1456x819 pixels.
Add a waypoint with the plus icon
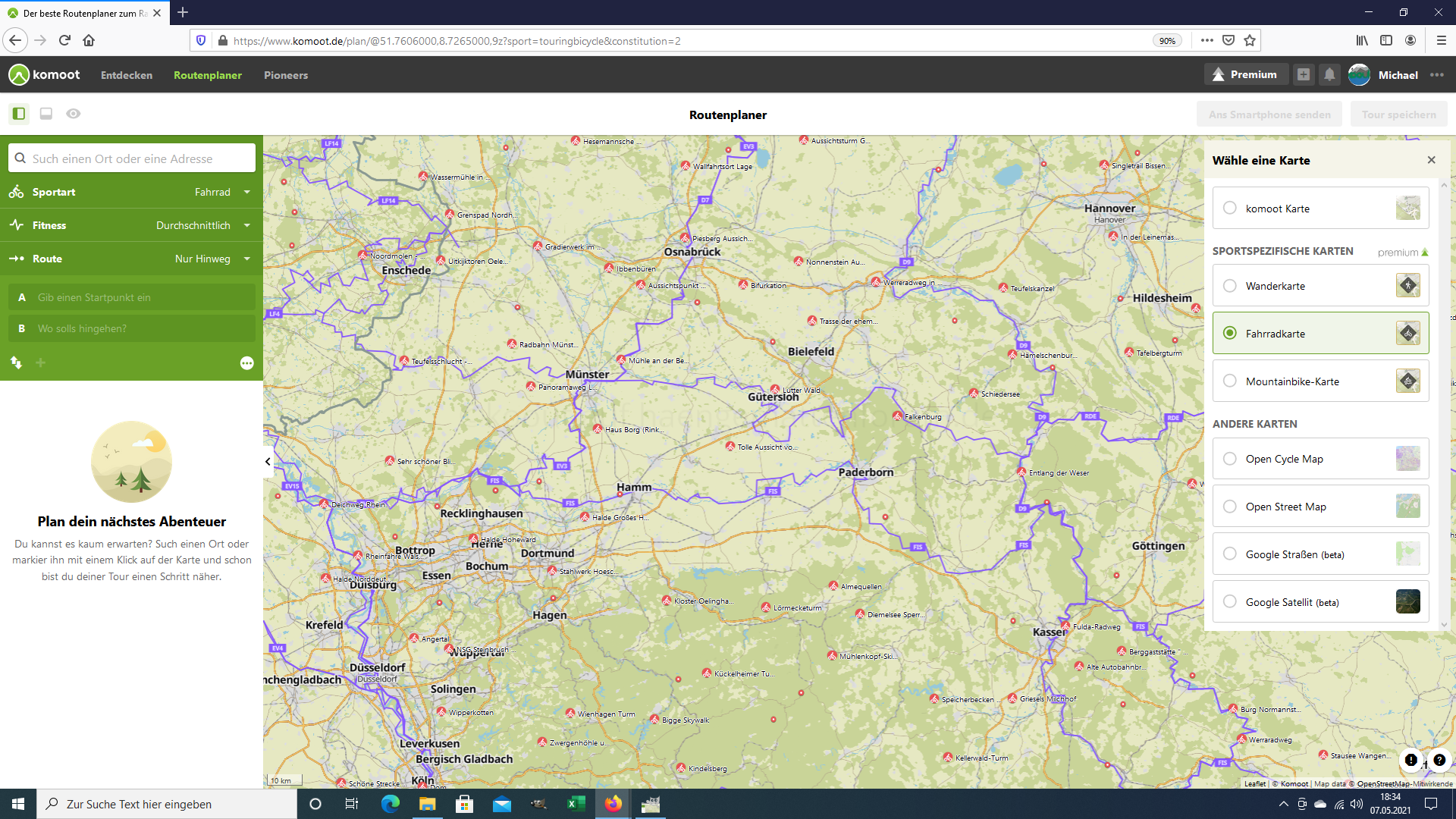point(41,362)
